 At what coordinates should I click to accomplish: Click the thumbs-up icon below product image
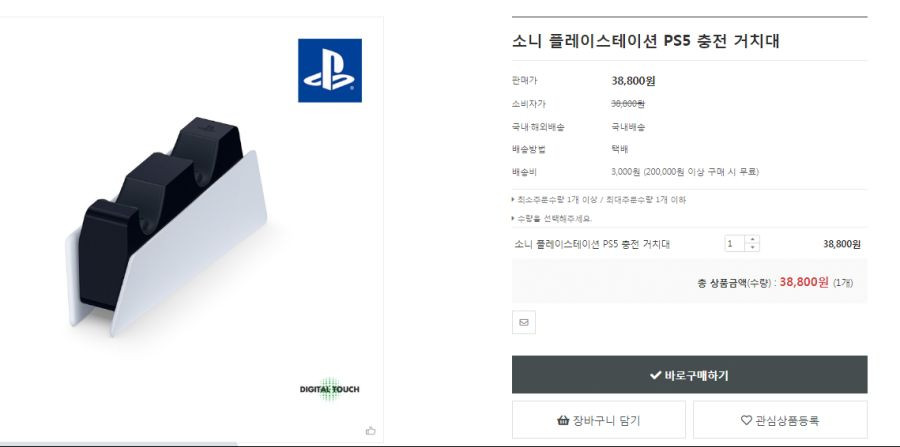370,430
